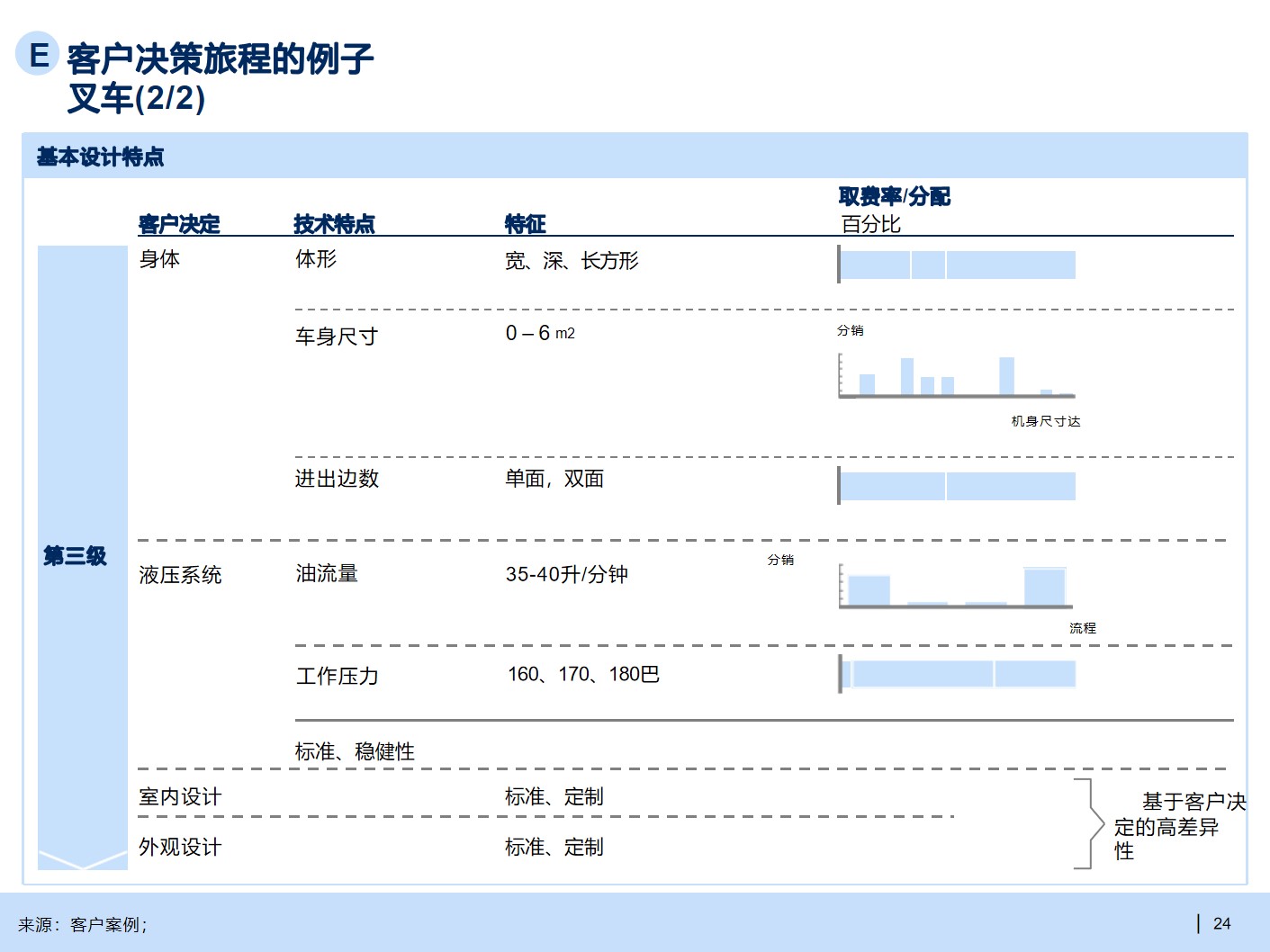
Task: Click the 取费率/分配 column header
Action: pyautogui.click(x=894, y=196)
